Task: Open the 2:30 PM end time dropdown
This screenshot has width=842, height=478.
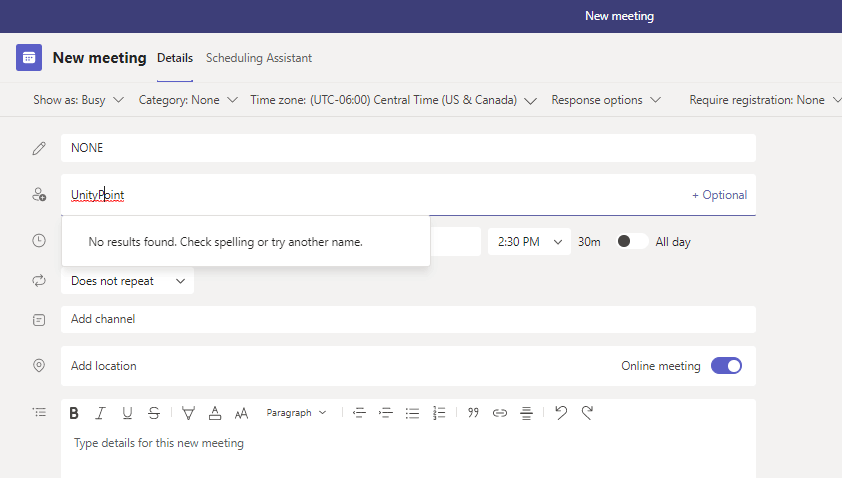Action: click(529, 242)
